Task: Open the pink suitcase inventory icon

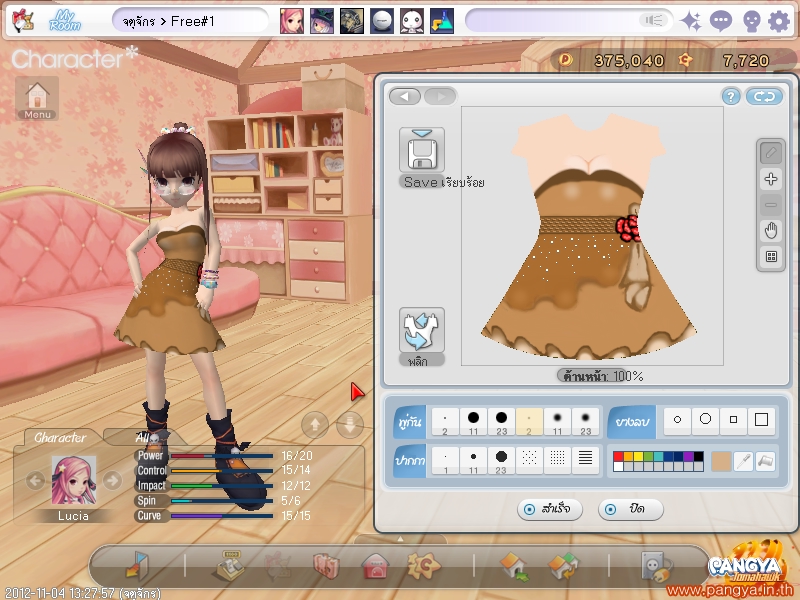Action: 326,566
